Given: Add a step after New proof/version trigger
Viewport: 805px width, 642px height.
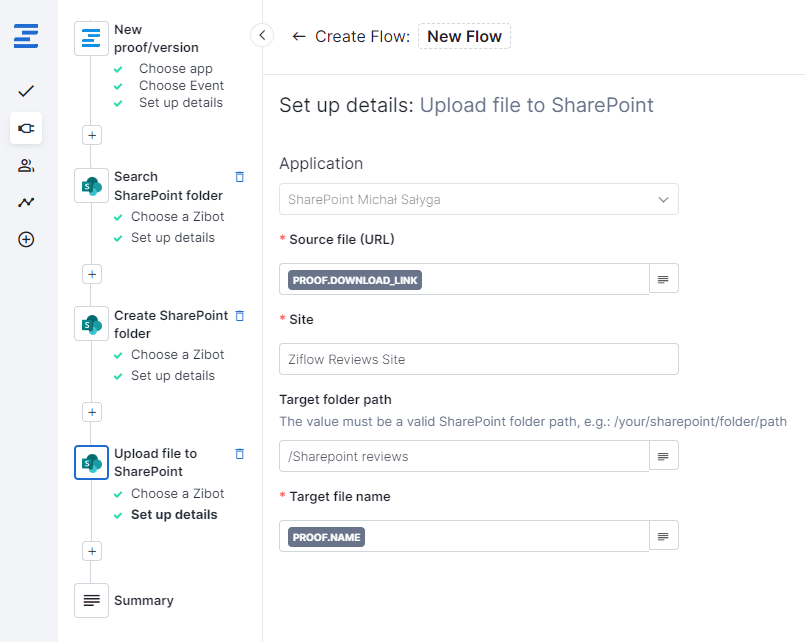Looking at the screenshot, I should tap(92, 135).
